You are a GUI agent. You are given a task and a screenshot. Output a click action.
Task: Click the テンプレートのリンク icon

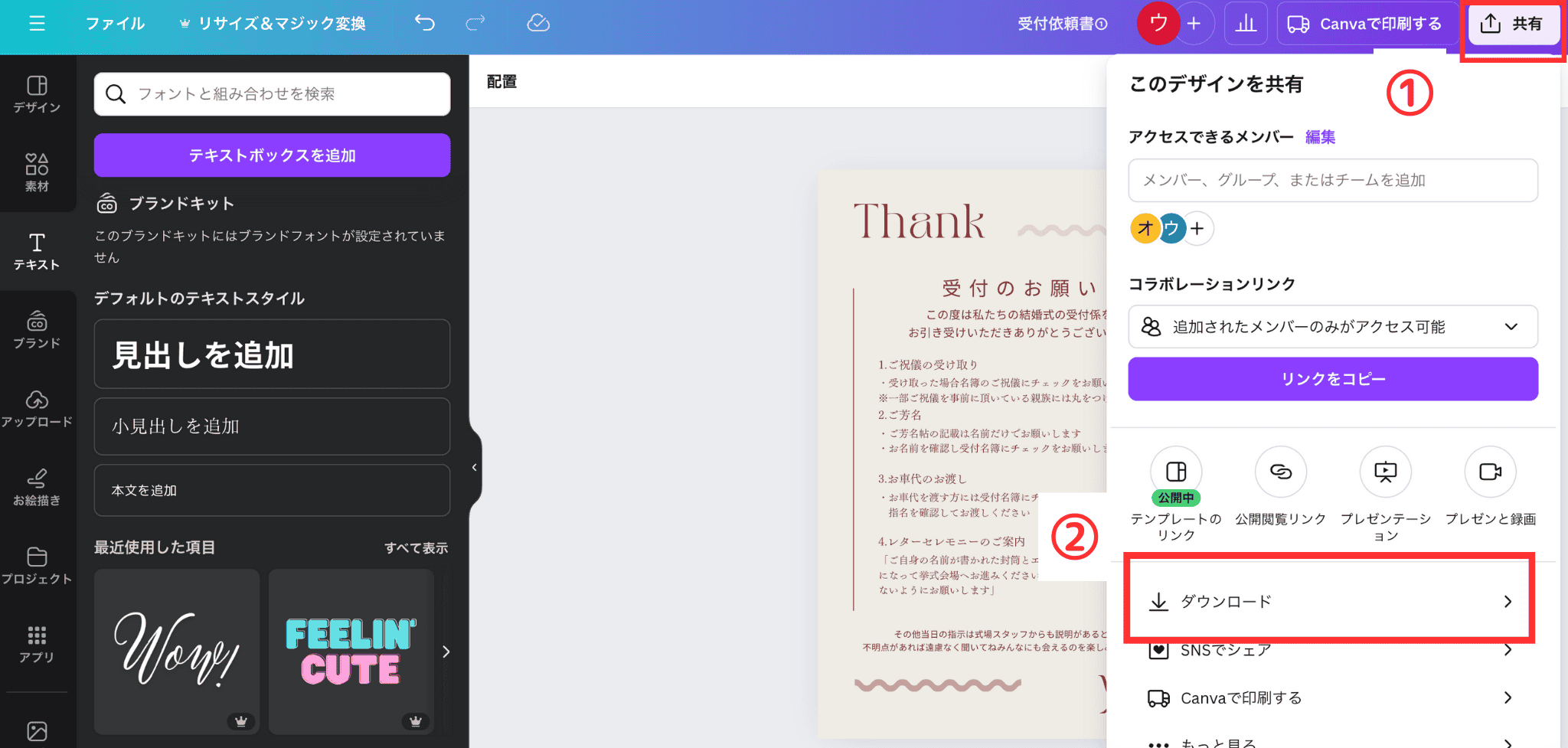[1176, 472]
